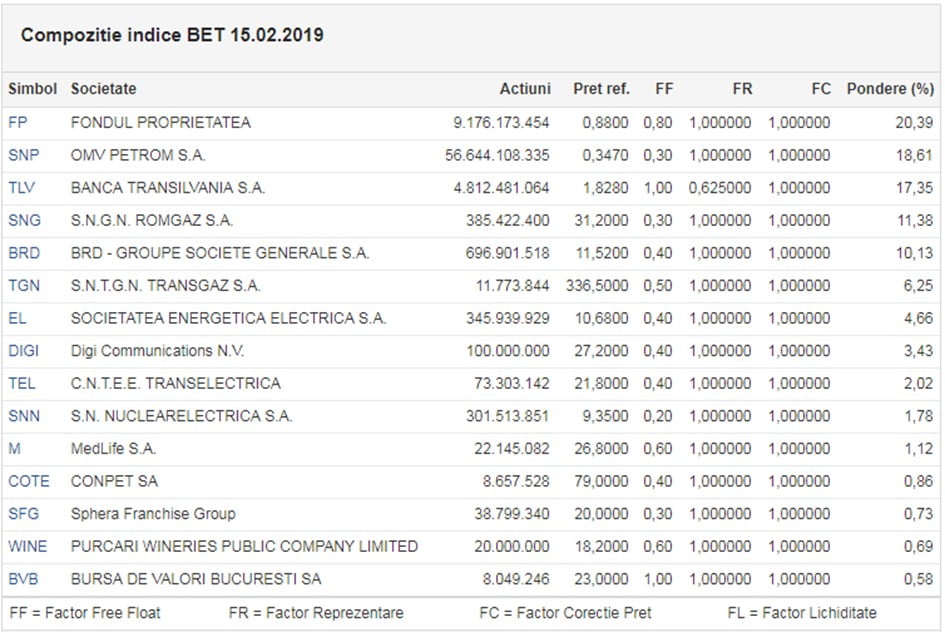This screenshot has width=945, height=632.
Task: Select weight value 10,13
Action: [914, 253]
